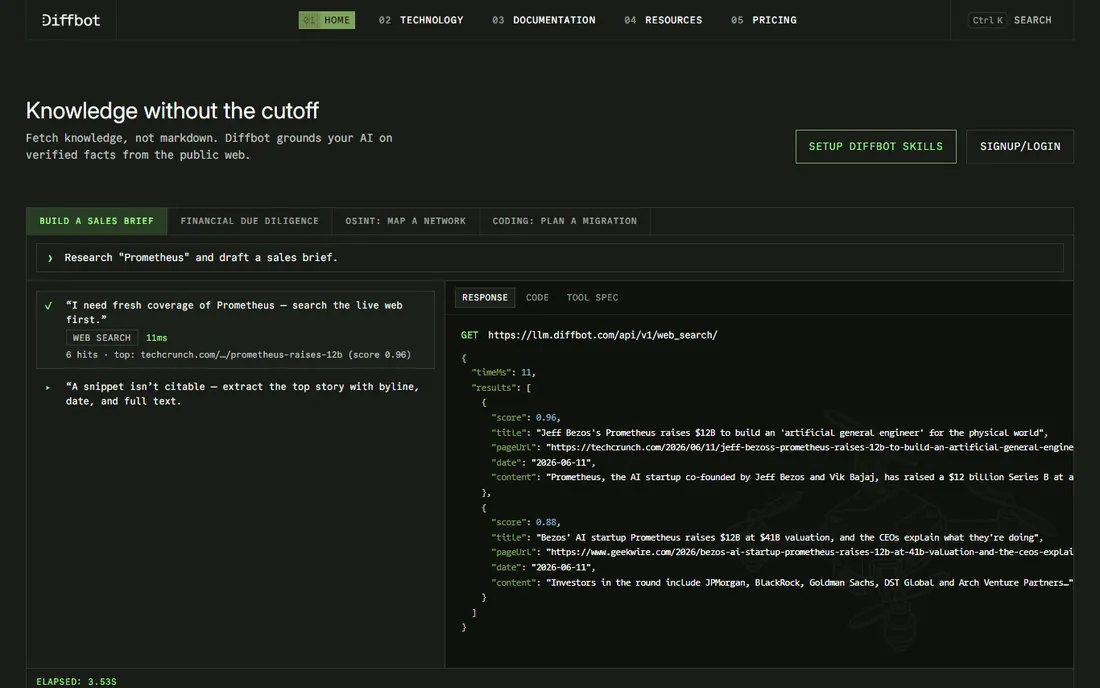Click the "Jeff Bezos's Prometheus raises $12B" title

point(791,433)
